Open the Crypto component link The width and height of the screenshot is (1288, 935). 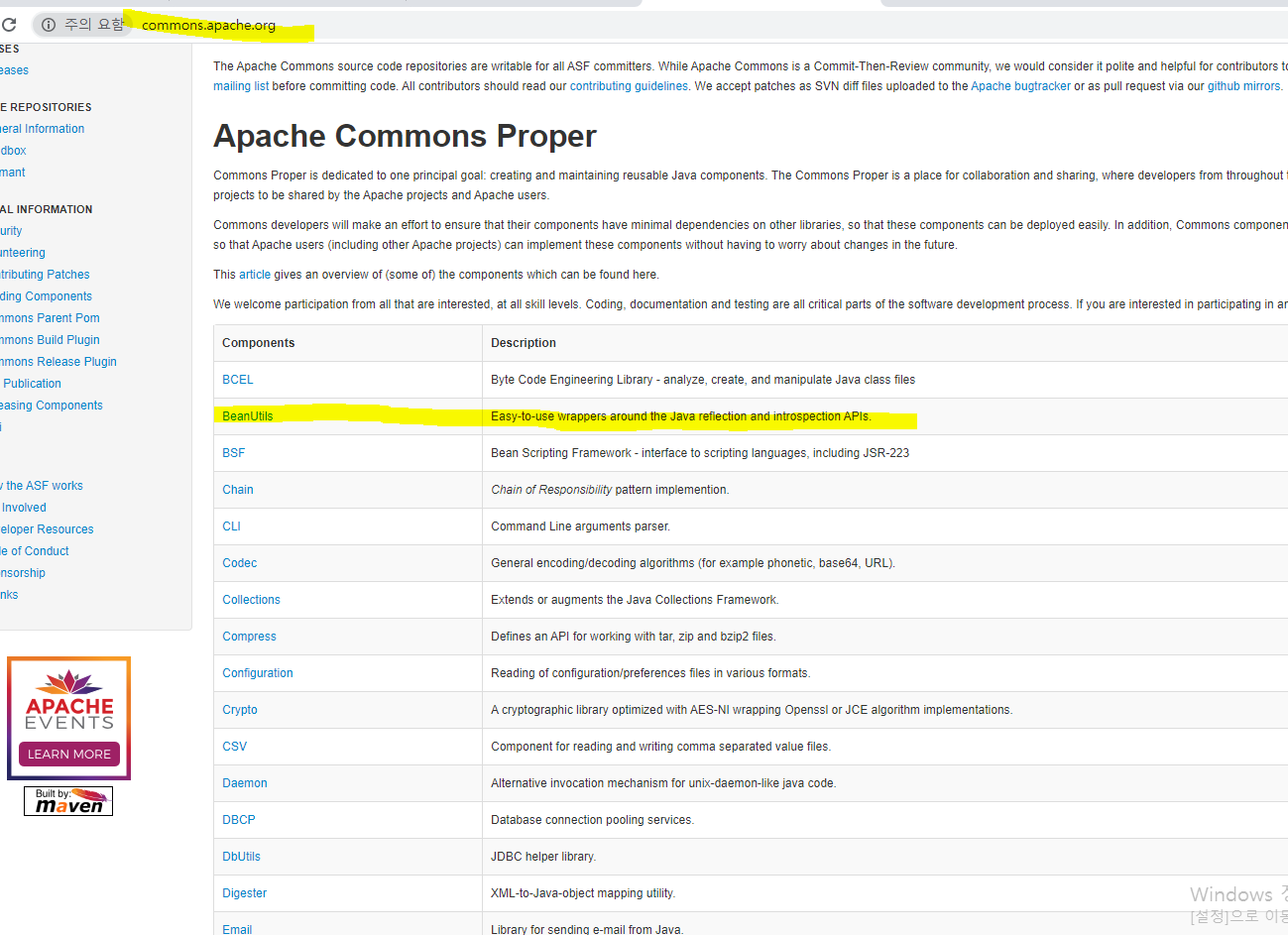click(240, 710)
